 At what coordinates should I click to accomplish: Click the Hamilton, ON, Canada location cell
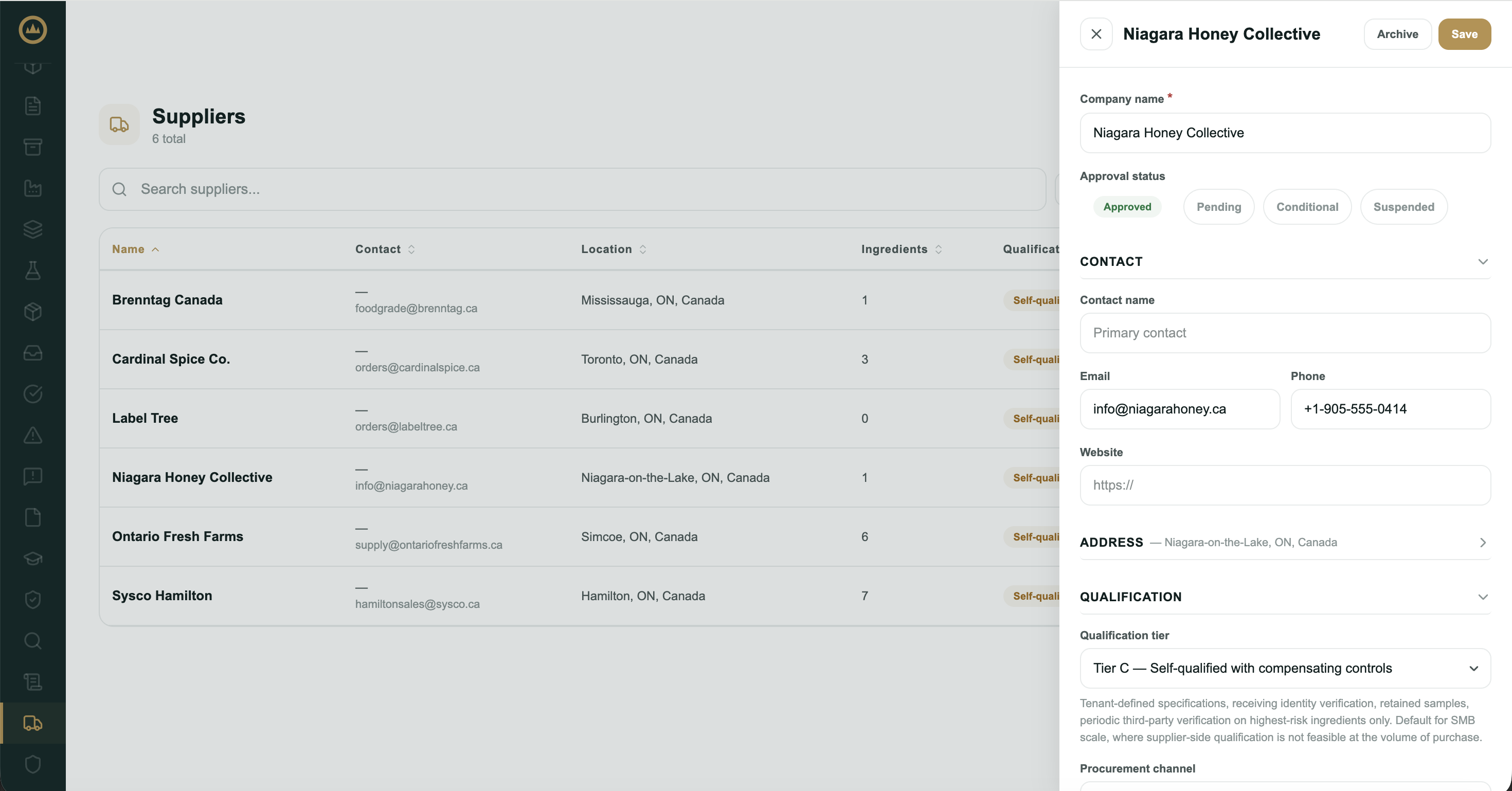(x=643, y=596)
